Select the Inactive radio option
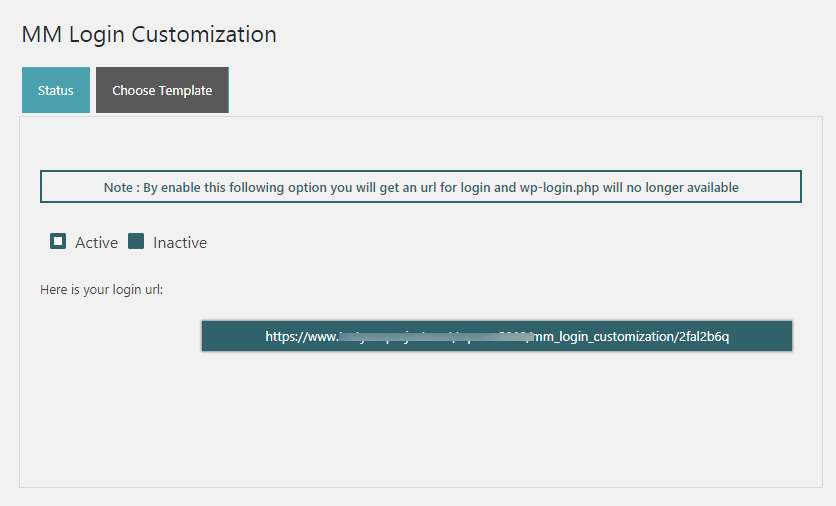836x506 pixels. 136,242
